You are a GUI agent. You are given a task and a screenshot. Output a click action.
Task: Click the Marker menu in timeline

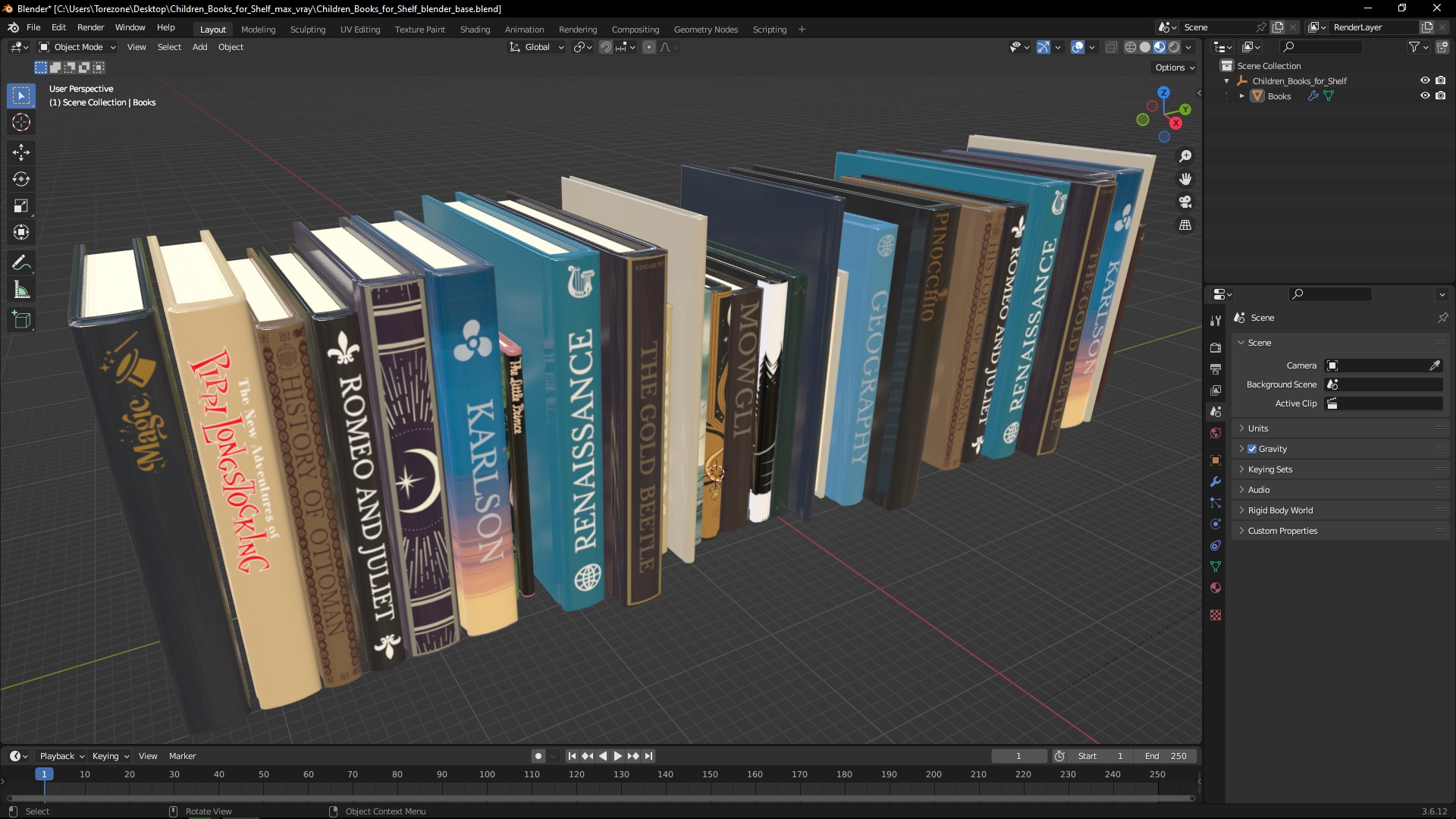tap(182, 756)
